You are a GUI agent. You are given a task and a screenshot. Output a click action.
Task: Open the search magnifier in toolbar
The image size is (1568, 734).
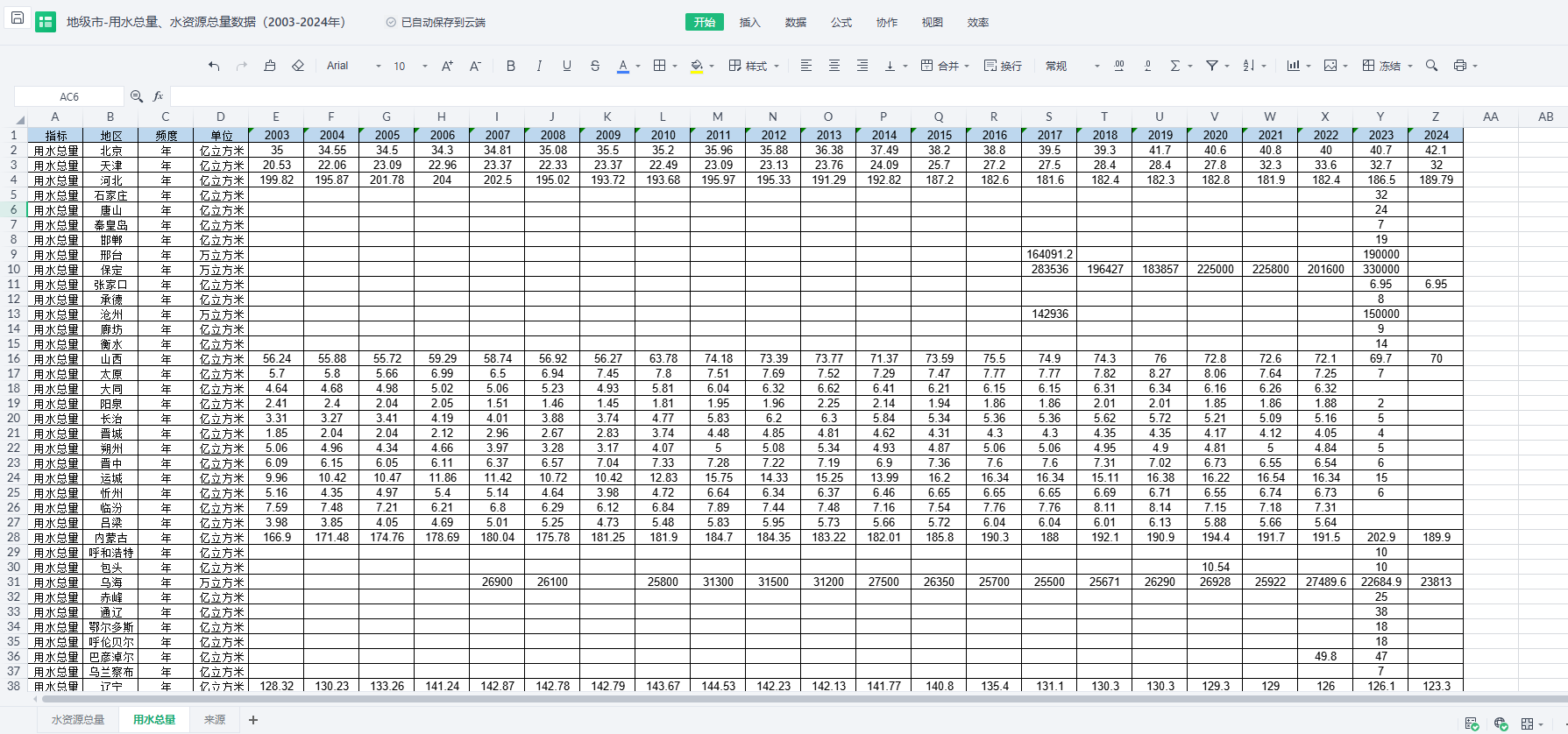point(1431,66)
